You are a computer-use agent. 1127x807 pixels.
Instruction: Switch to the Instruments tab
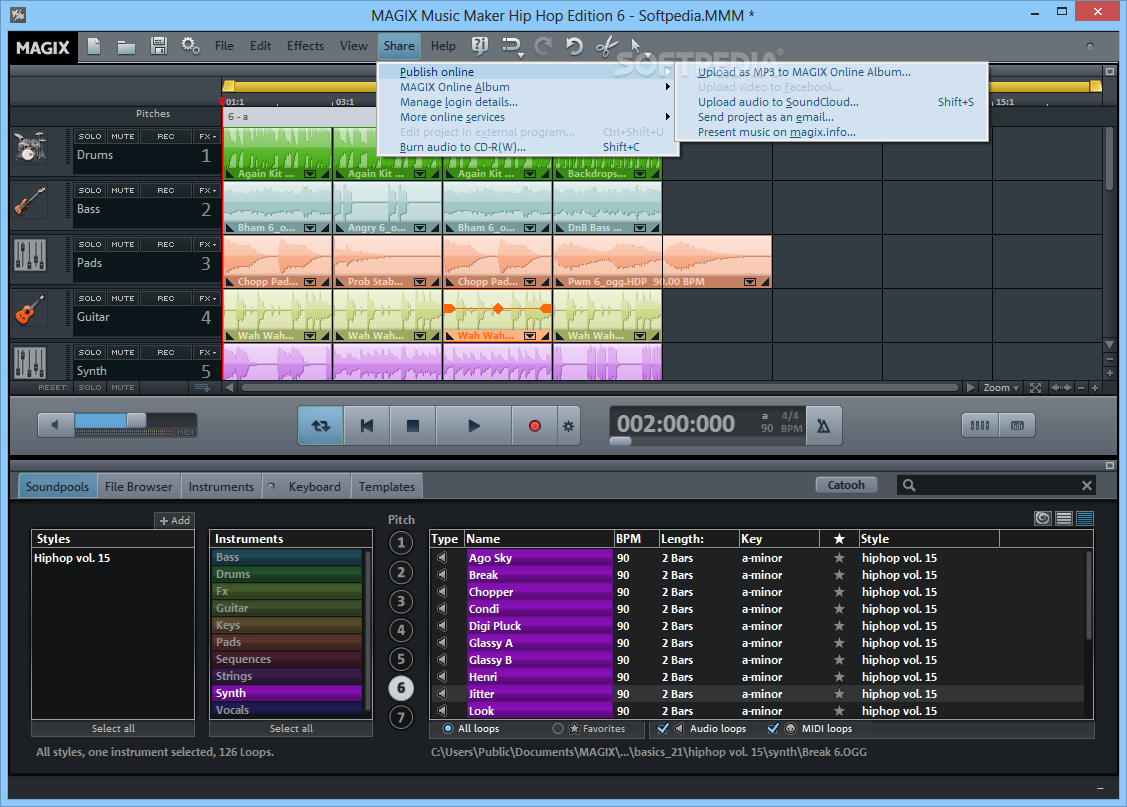pos(221,486)
